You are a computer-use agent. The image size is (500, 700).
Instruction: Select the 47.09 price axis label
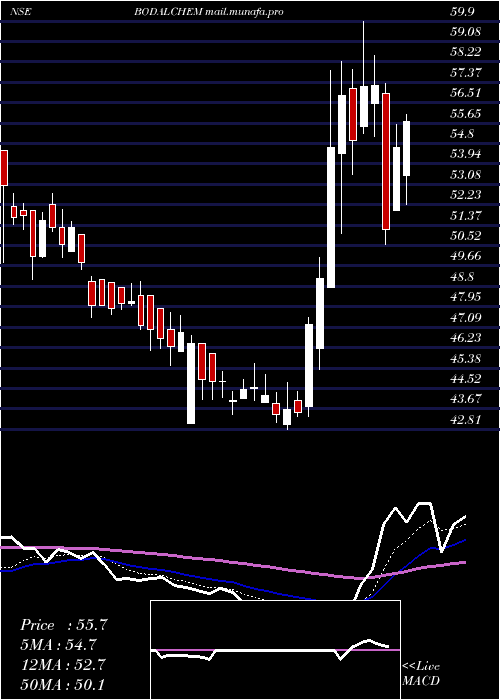[465, 318]
